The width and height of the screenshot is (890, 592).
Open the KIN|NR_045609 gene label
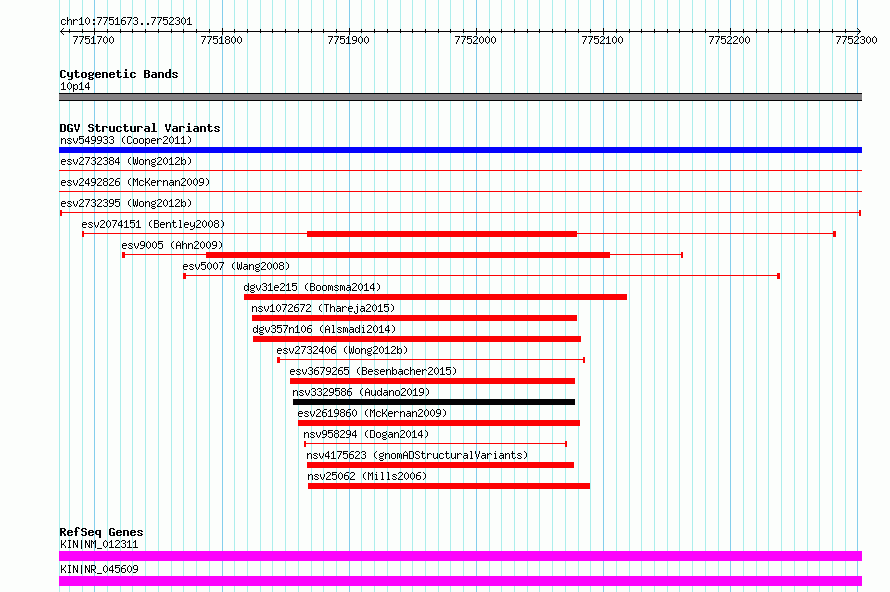(x=99, y=569)
